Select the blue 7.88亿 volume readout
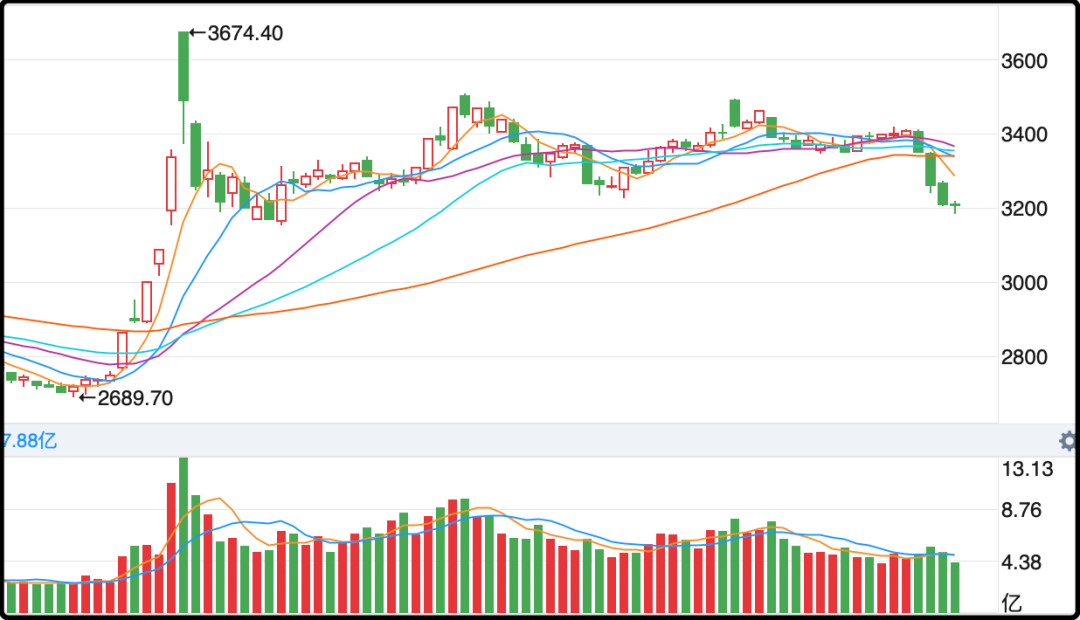This screenshot has width=1080, height=620. tap(28, 441)
